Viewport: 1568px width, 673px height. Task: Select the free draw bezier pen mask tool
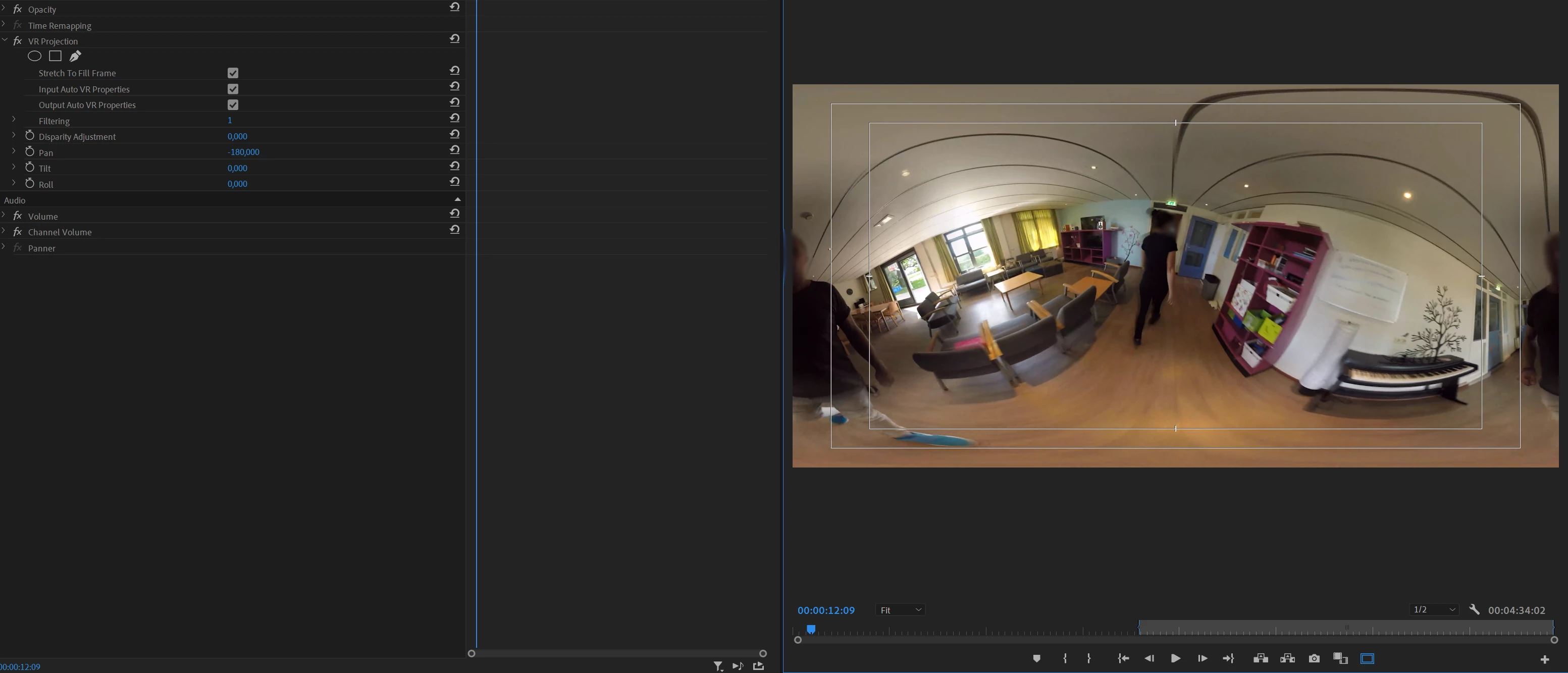tap(75, 56)
